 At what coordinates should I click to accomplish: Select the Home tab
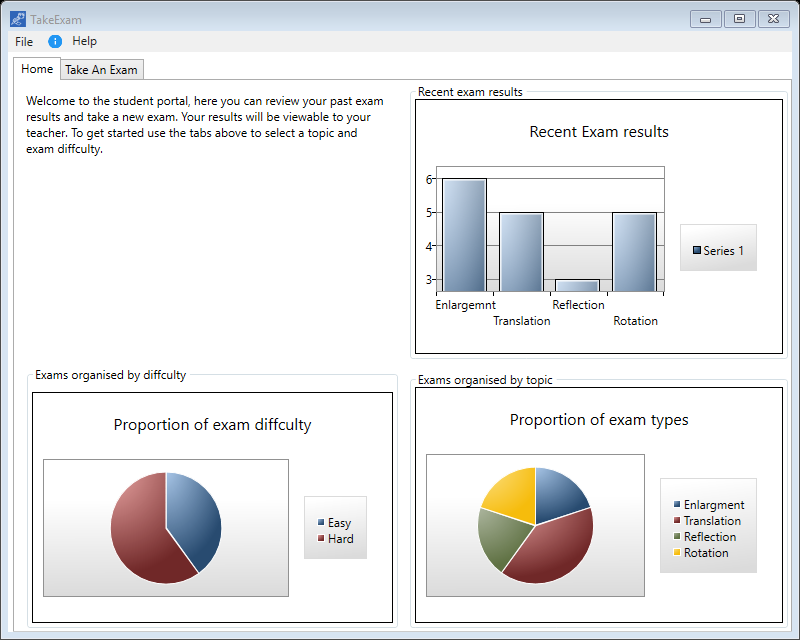coord(36,69)
